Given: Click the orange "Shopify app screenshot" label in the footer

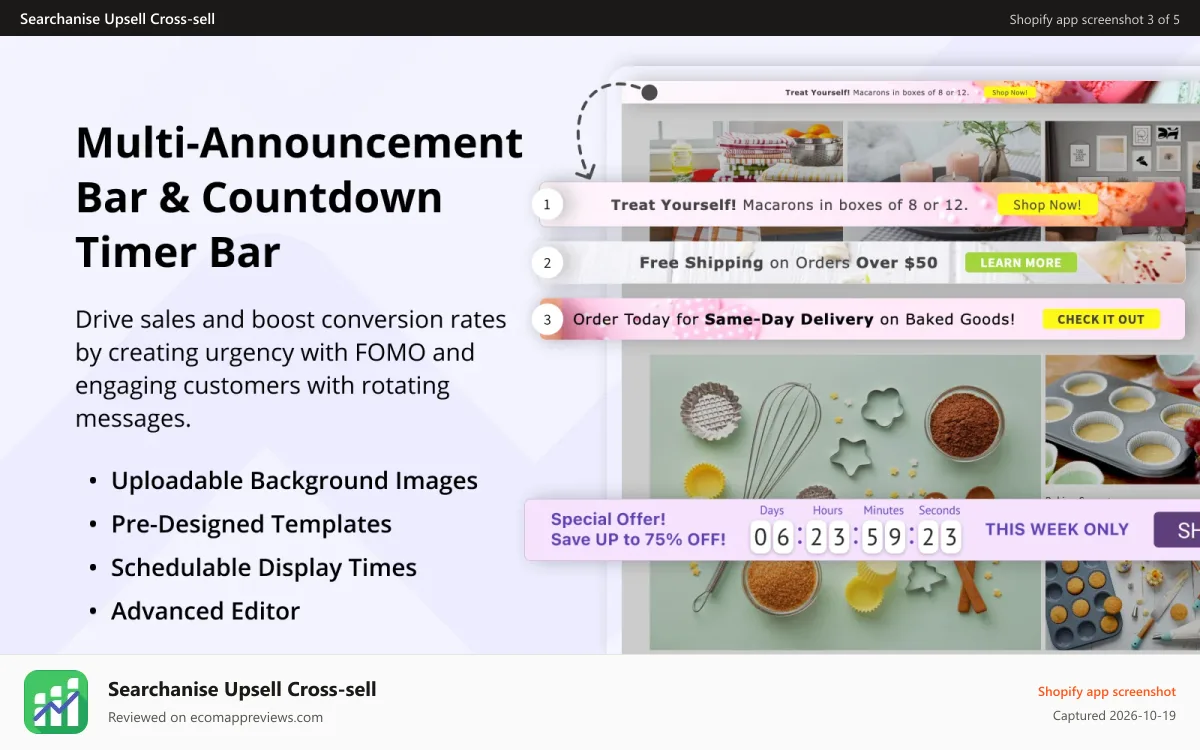Looking at the screenshot, I should [1107, 691].
